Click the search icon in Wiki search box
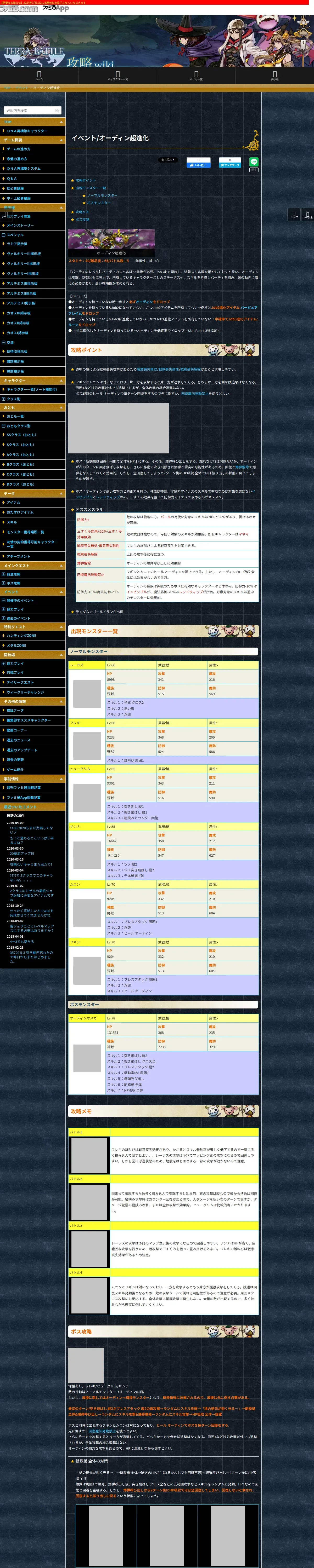Viewport: 314px width, 1568px height. [x=57, y=110]
